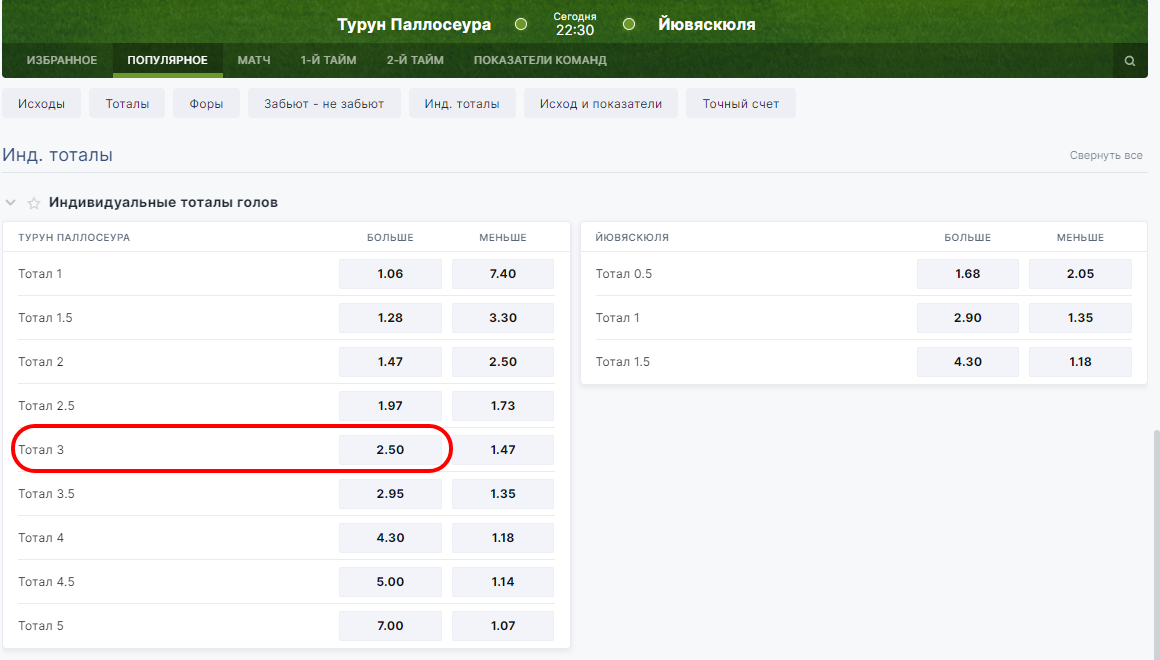The height and width of the screenshot is (660, 1160).
Task: Bet Йювяскюля Тотал 0.5 меньше 2.05
Action: [1080, 274]
